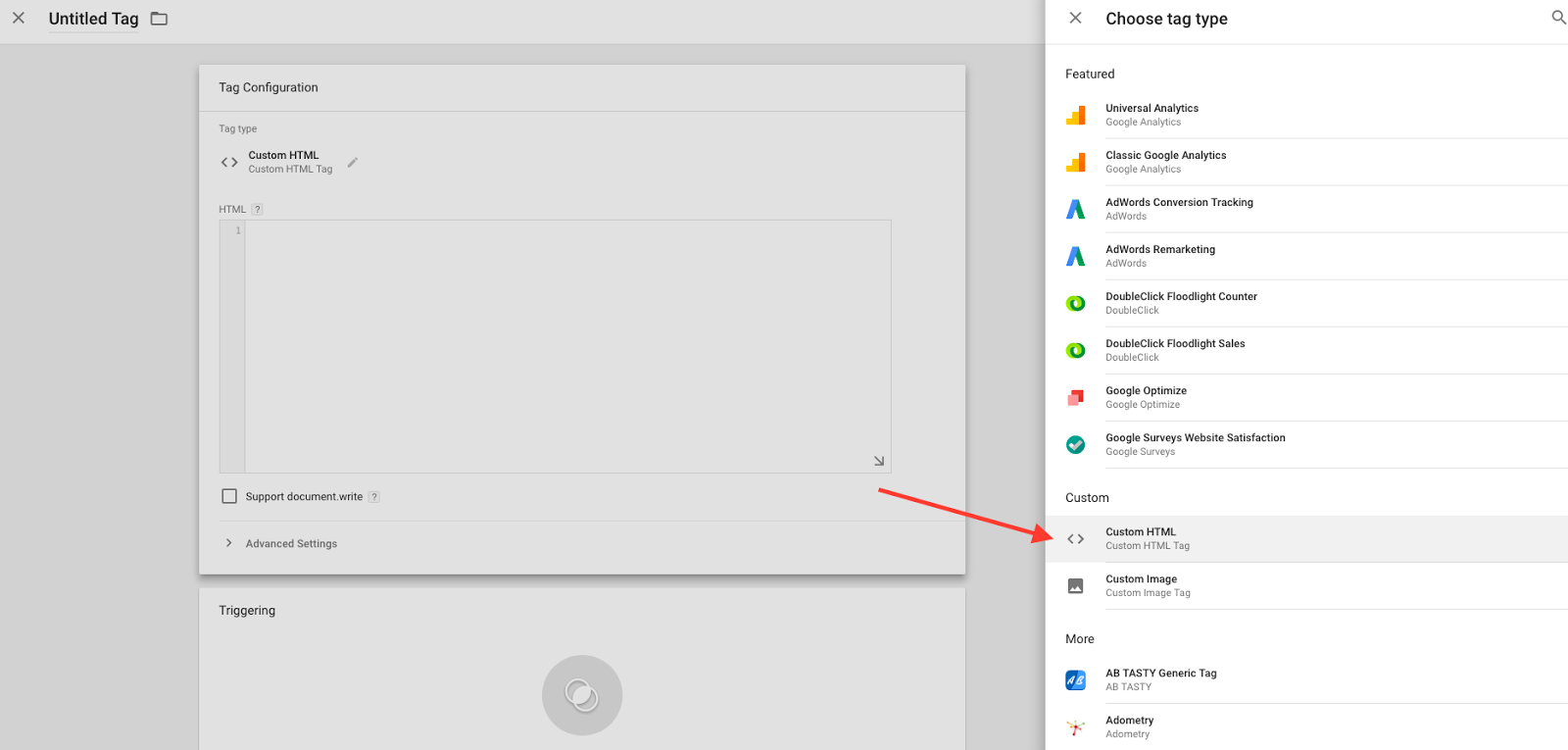Expand Advanced Settings section

[x=229, y=543]
